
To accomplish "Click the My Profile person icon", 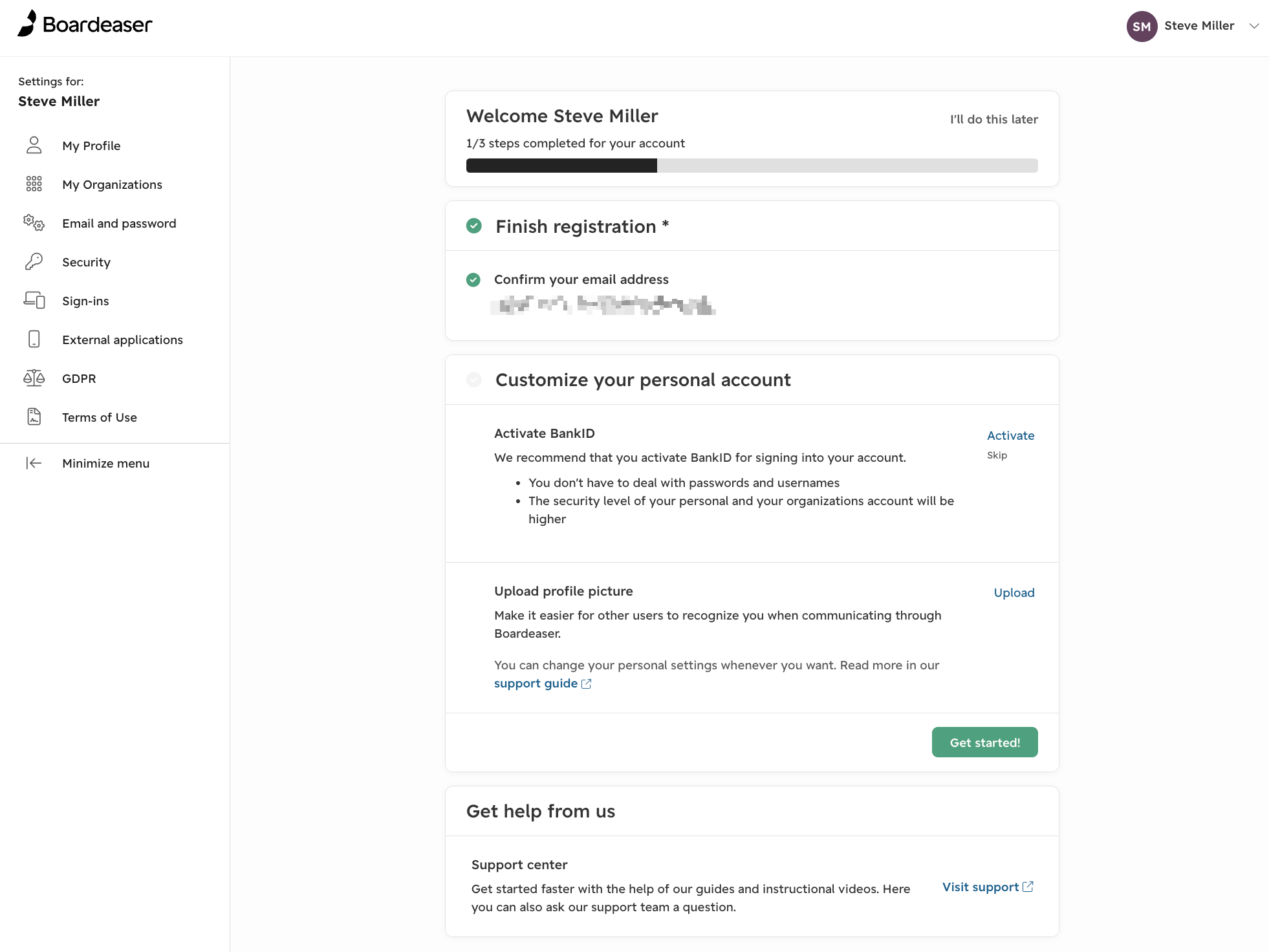I will tap(34, 146).
